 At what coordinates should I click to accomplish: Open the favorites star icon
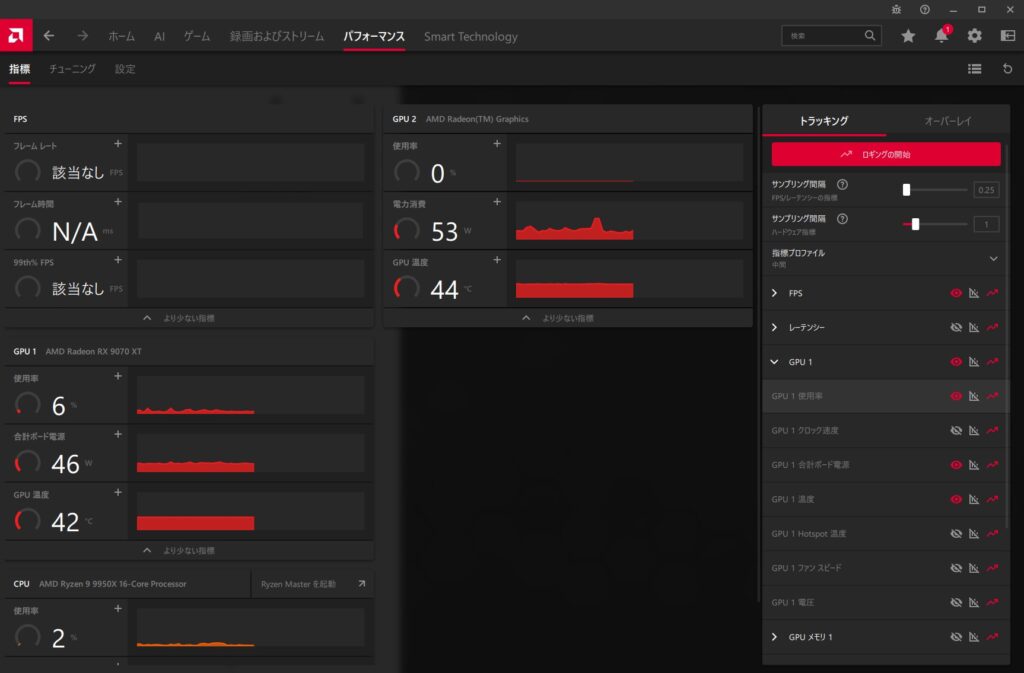click(908, 36)
